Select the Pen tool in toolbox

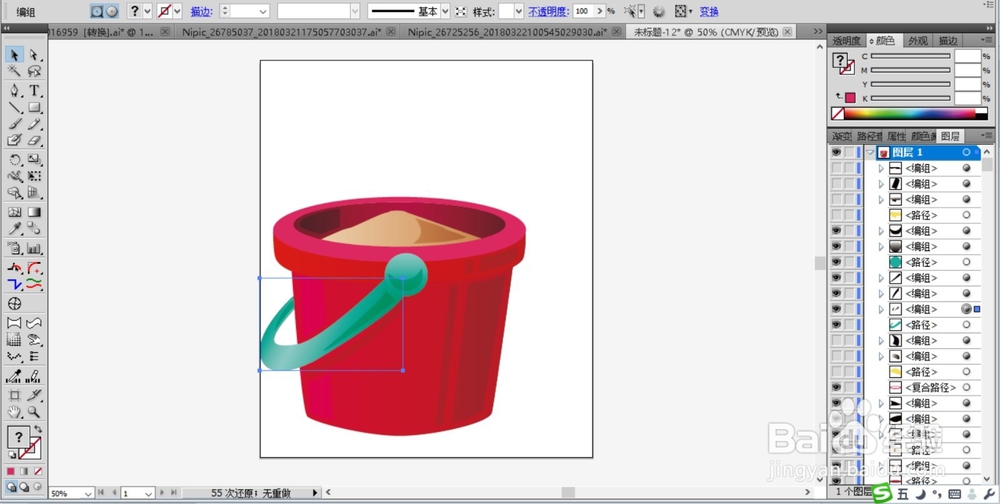pyautogui.click(x=15, y=91)
